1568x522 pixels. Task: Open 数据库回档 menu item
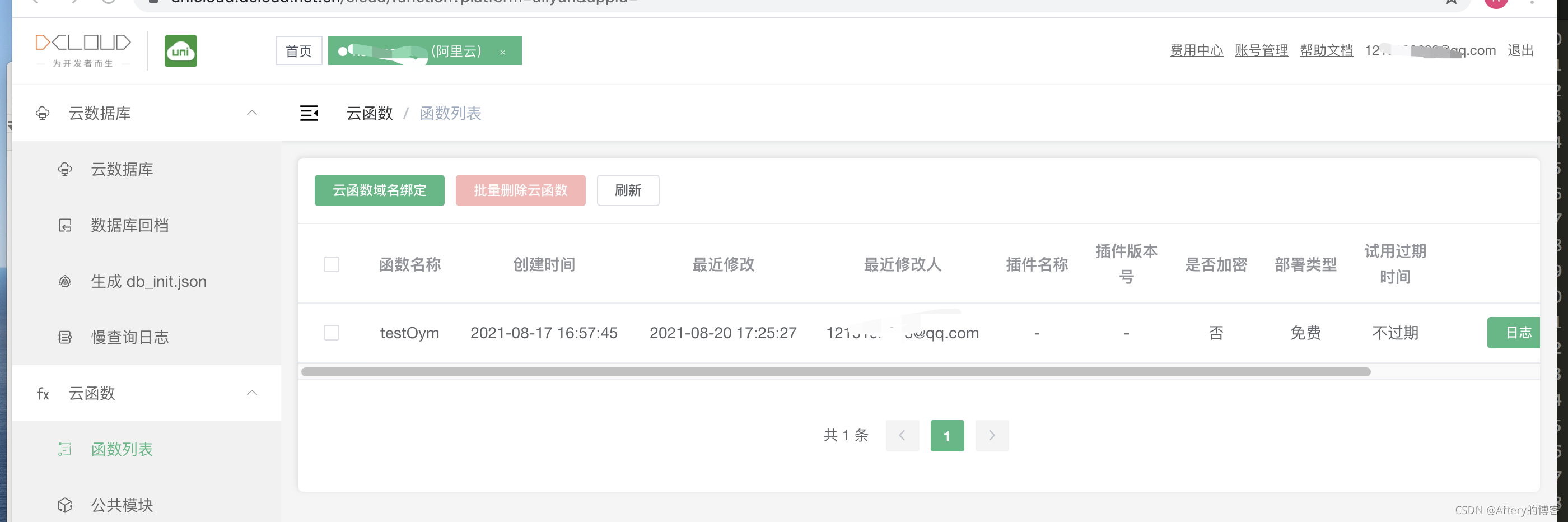point(147,225)
